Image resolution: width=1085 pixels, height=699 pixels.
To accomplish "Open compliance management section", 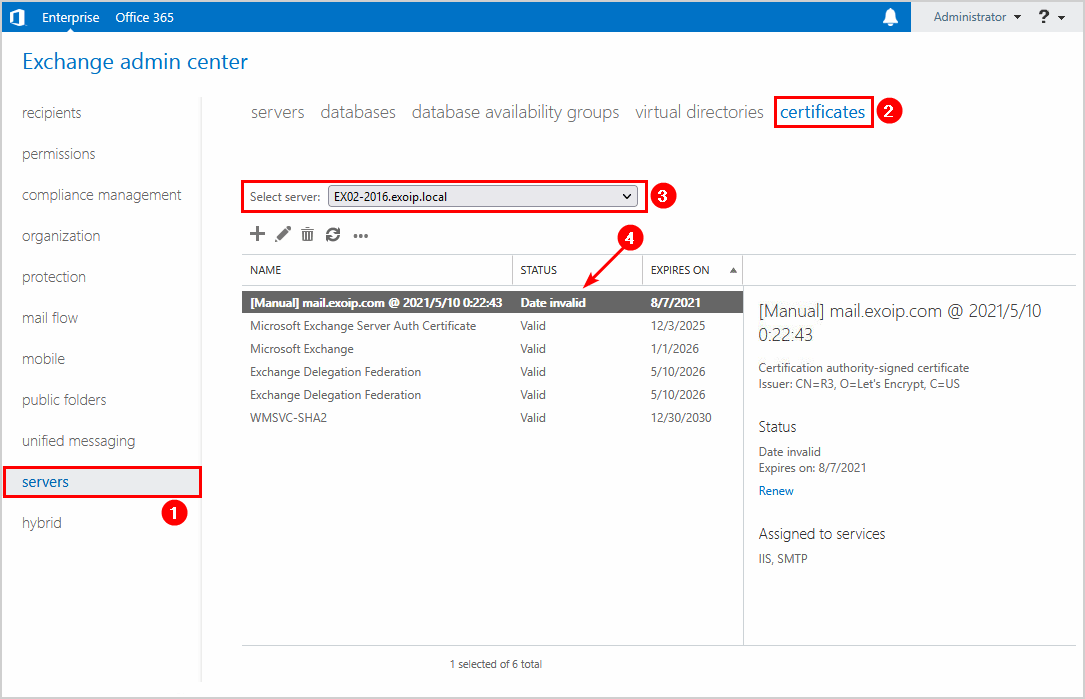I will pyautogui.click(x=102, y=195).
